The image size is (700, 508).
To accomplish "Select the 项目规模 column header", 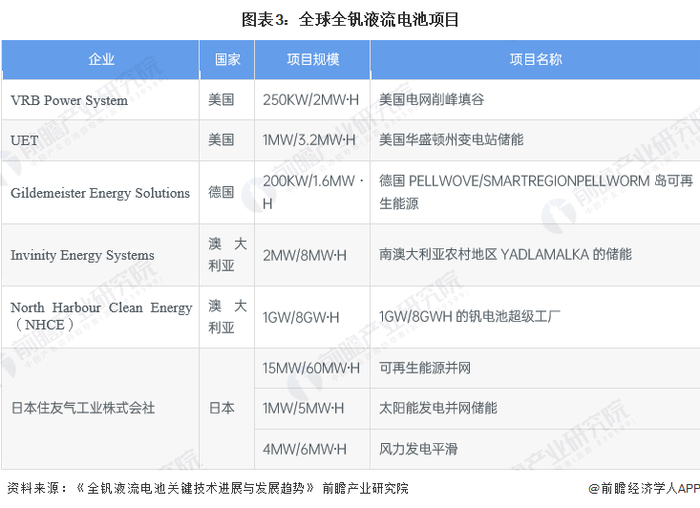I will coord(312,59).
